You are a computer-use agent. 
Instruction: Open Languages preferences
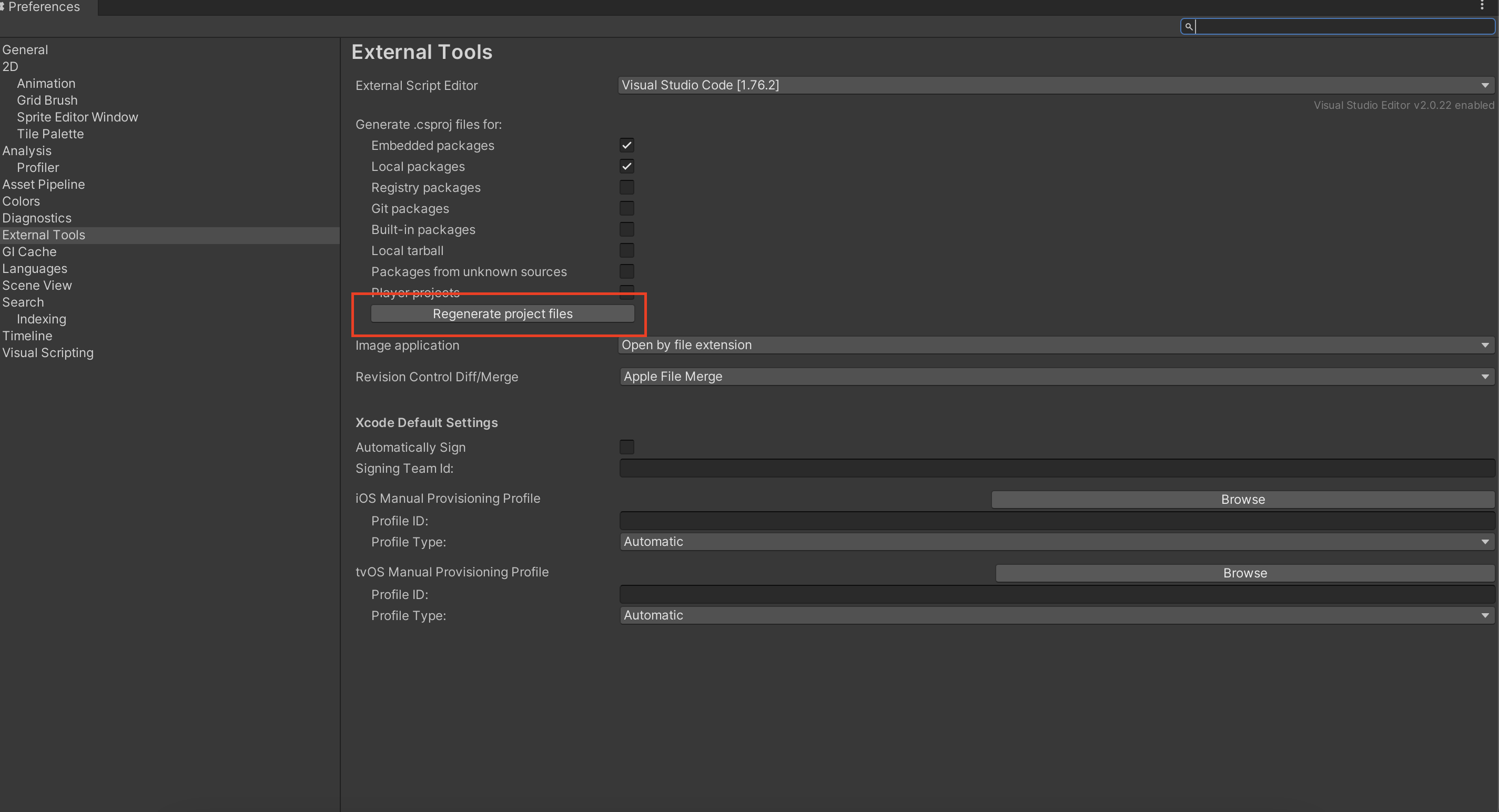(x=35, y=269)
